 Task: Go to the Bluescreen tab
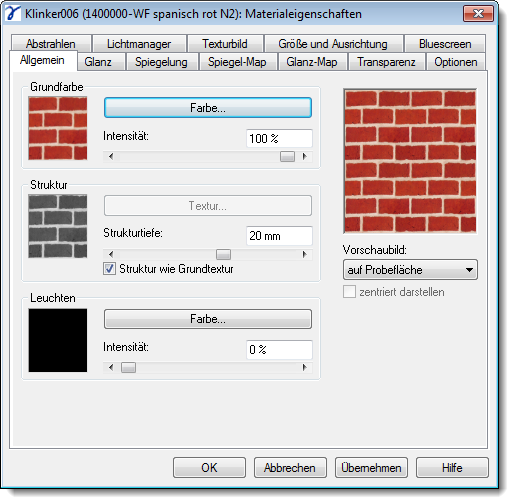point(445,44)
